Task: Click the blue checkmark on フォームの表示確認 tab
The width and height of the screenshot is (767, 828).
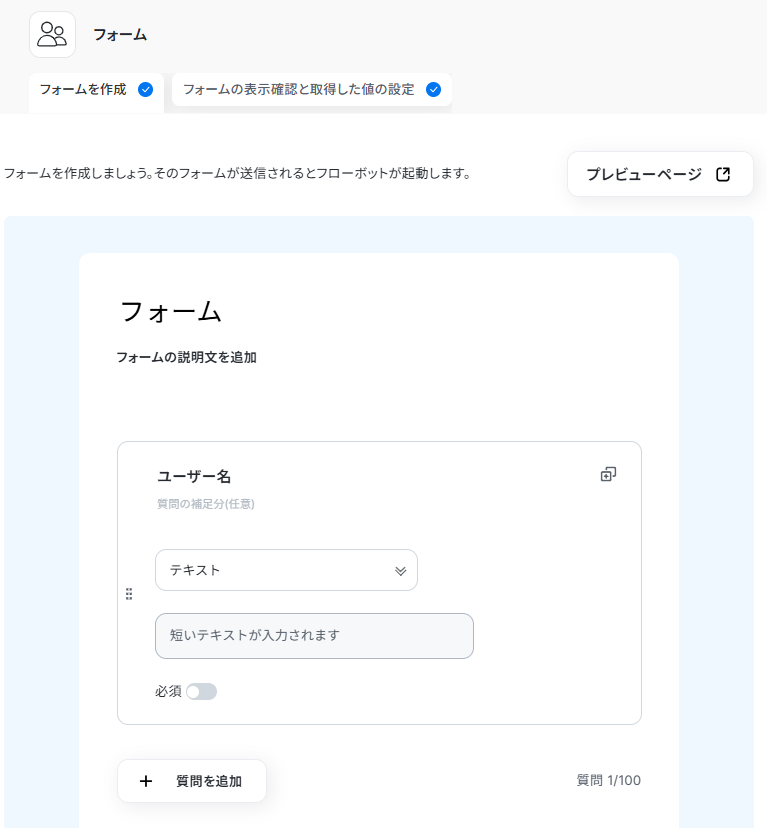Action: click(x=433, y=90)
